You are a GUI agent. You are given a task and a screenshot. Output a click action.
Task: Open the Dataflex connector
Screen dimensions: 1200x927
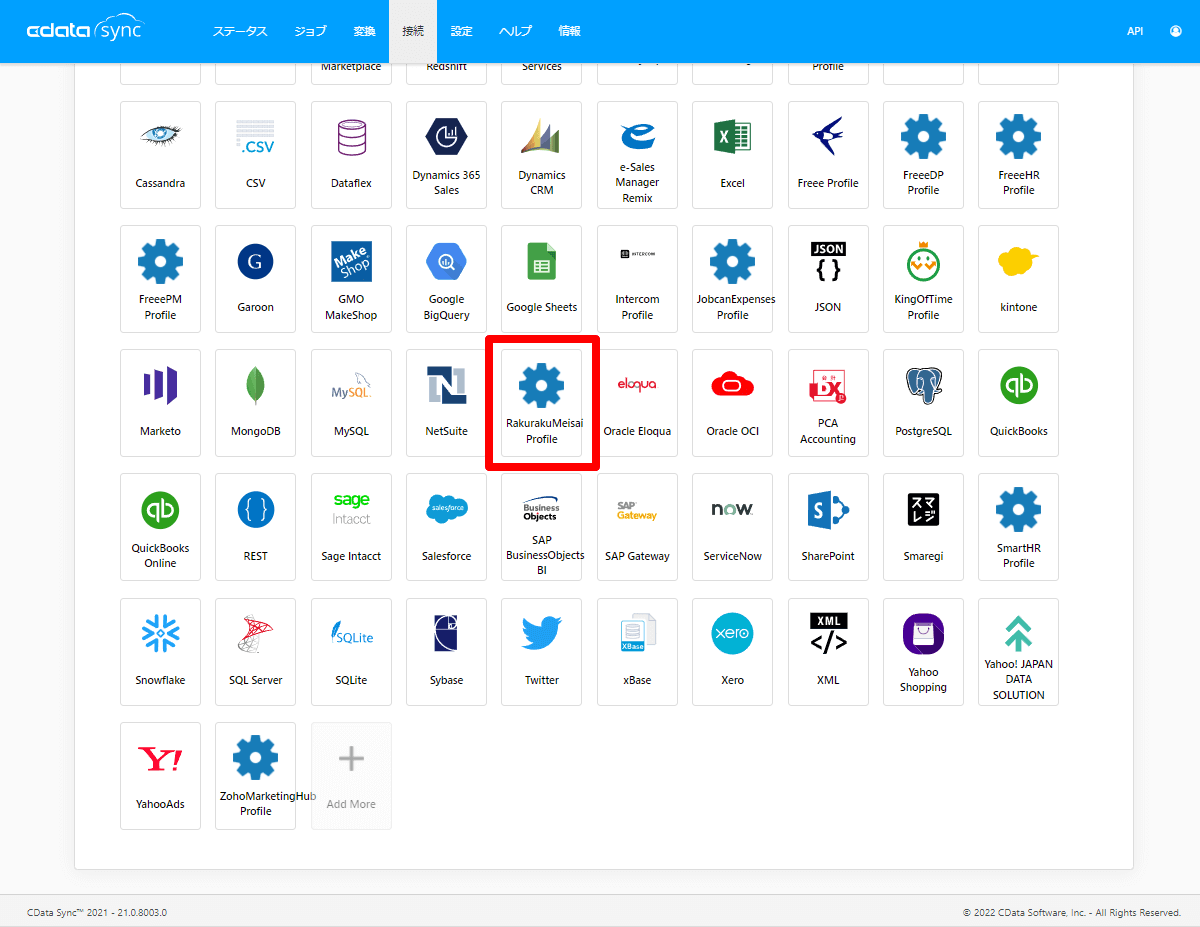(351, 155)
